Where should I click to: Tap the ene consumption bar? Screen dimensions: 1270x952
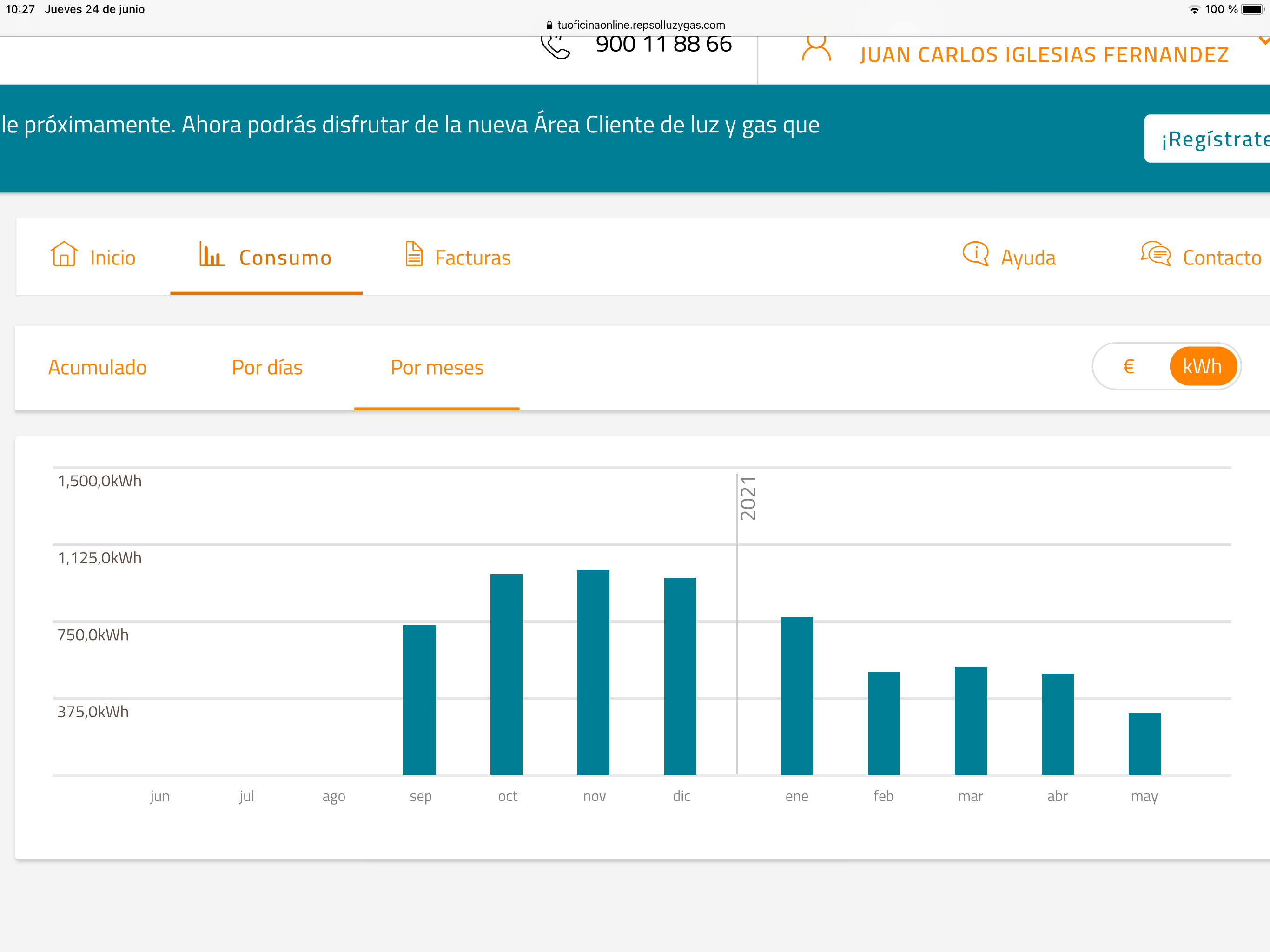pyautogui.click(x=797, y=696)
